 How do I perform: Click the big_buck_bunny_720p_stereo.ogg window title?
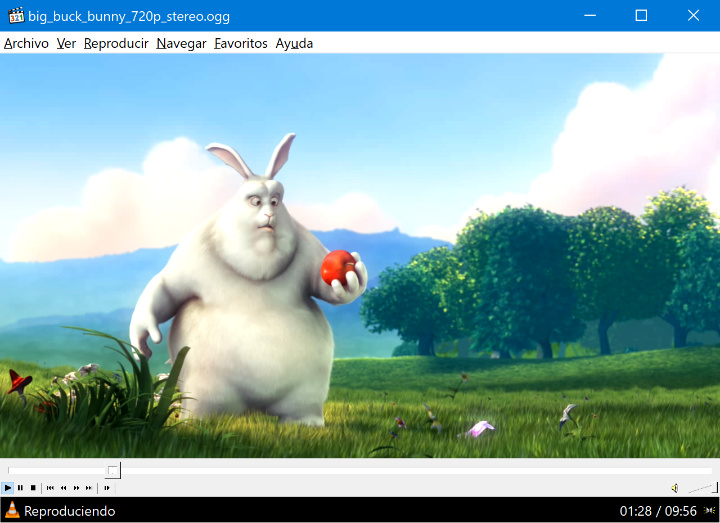pos(129,17)
